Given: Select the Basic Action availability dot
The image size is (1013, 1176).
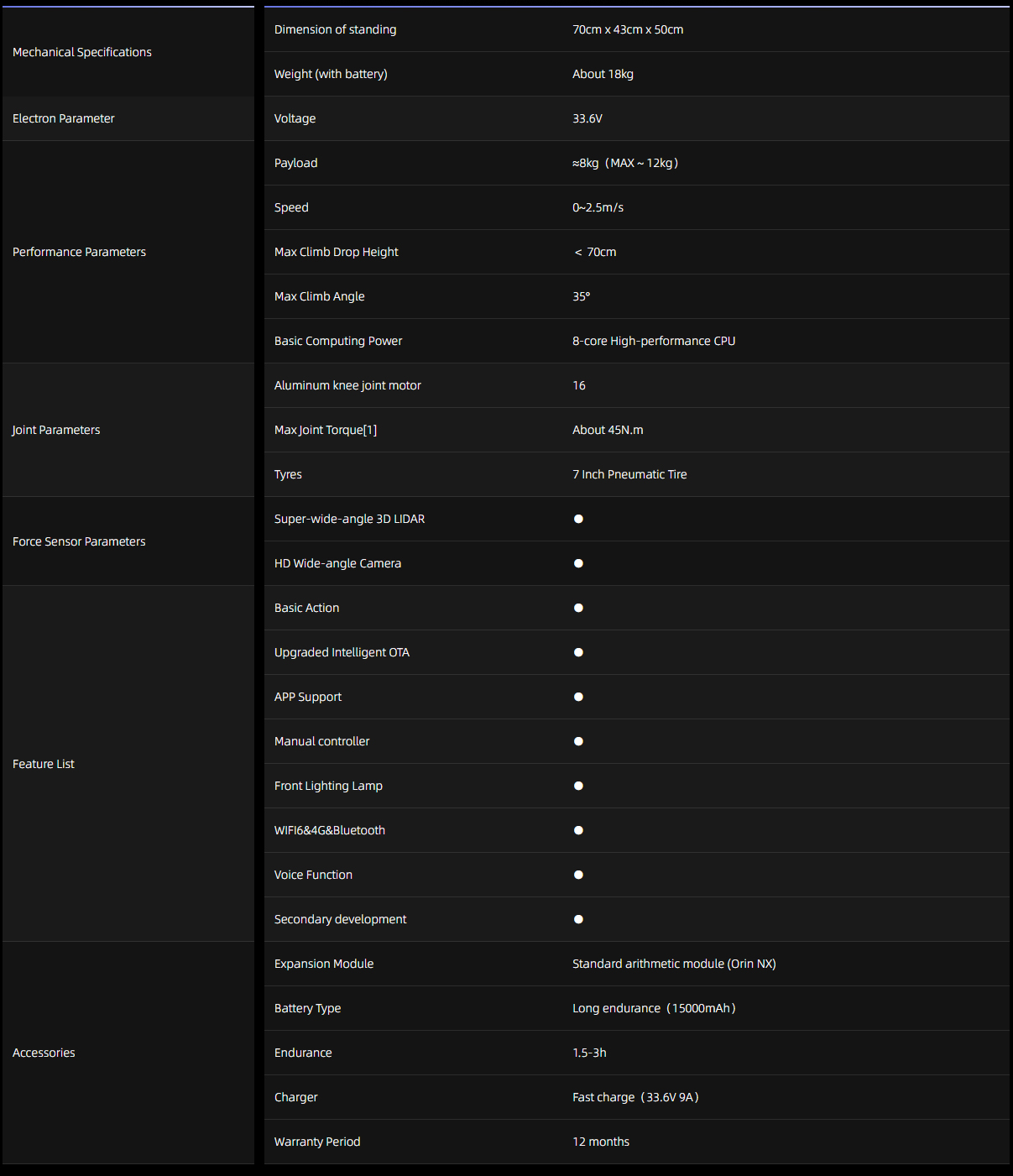Looking at the screenshot, I should 578,608.
